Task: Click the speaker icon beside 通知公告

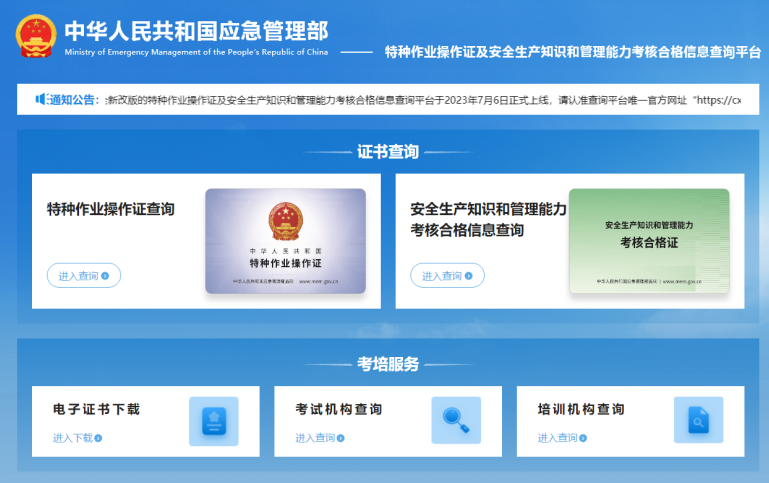Action: [42, 99]
